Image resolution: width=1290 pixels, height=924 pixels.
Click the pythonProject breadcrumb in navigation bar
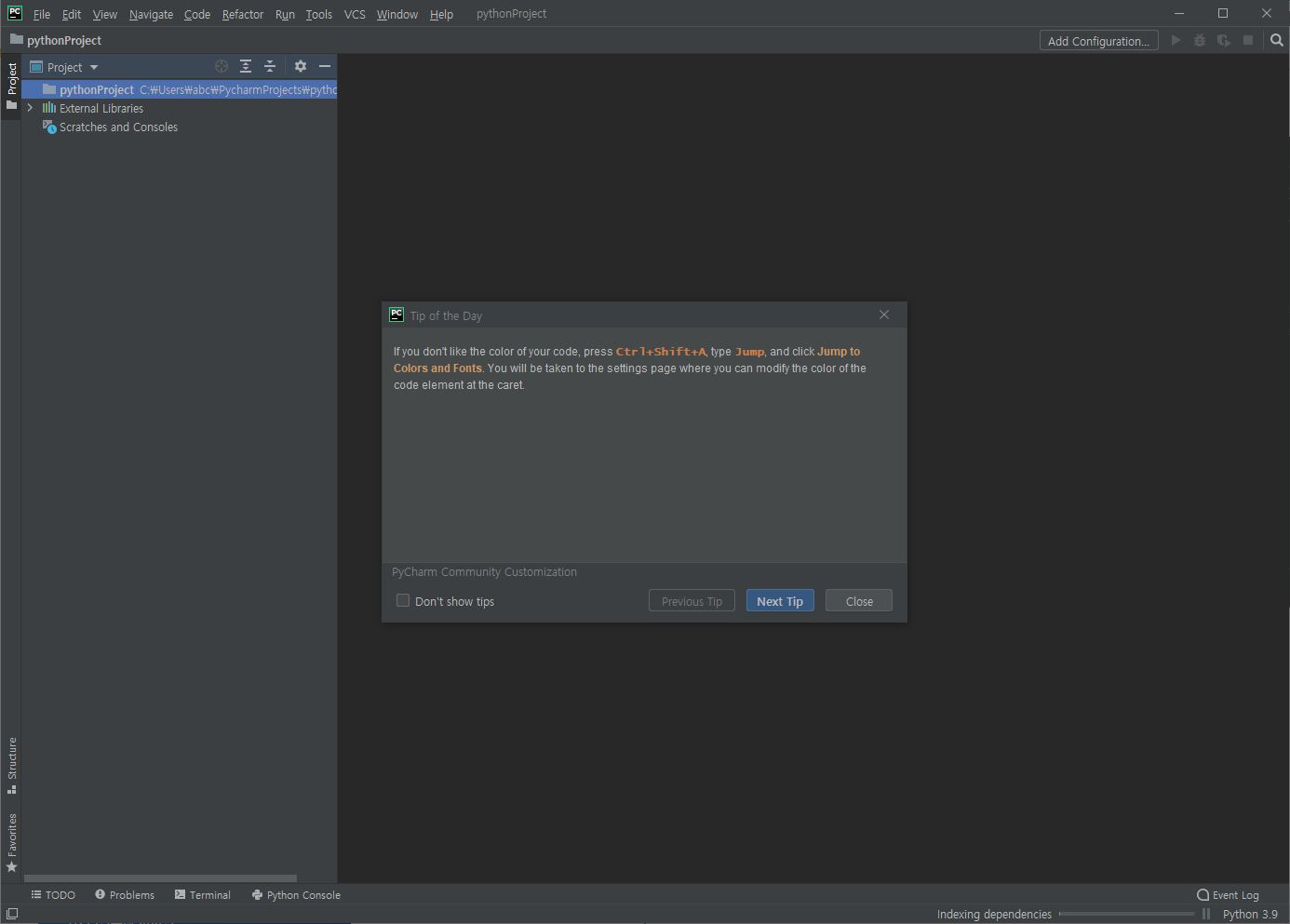(56, 40)
